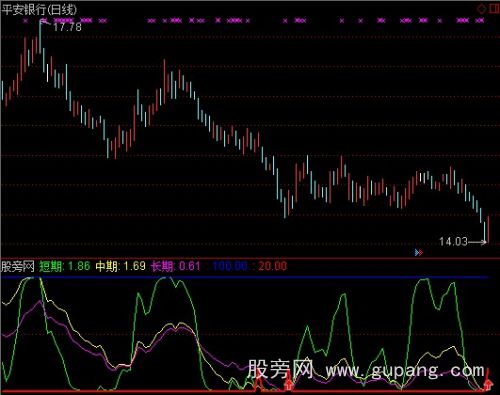The image size is (500, 395).
Task: Click the blue-red double arrow marker
Action: 419,253
